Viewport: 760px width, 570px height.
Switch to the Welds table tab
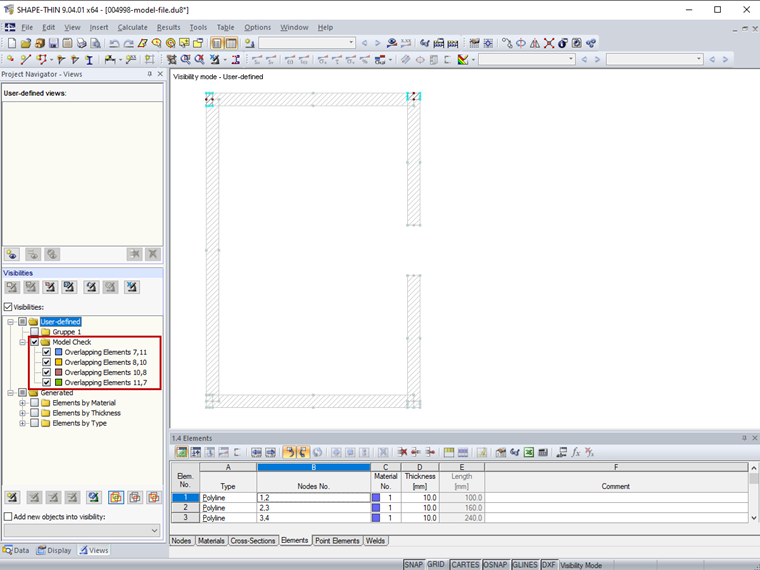coord(375,540)
